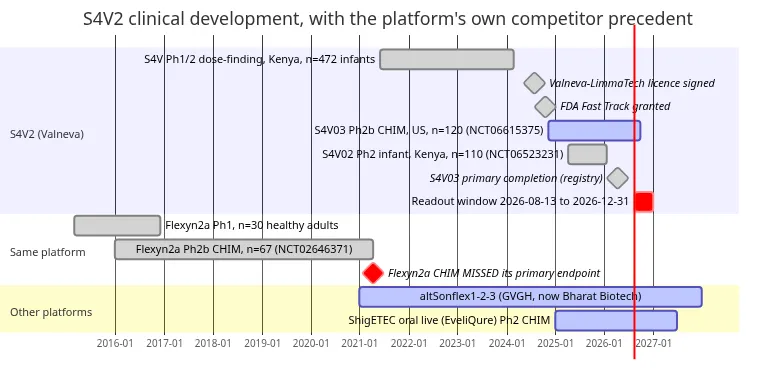
Task: Click the ShigETEC oral live blue bar
Action: click(616, 320)
